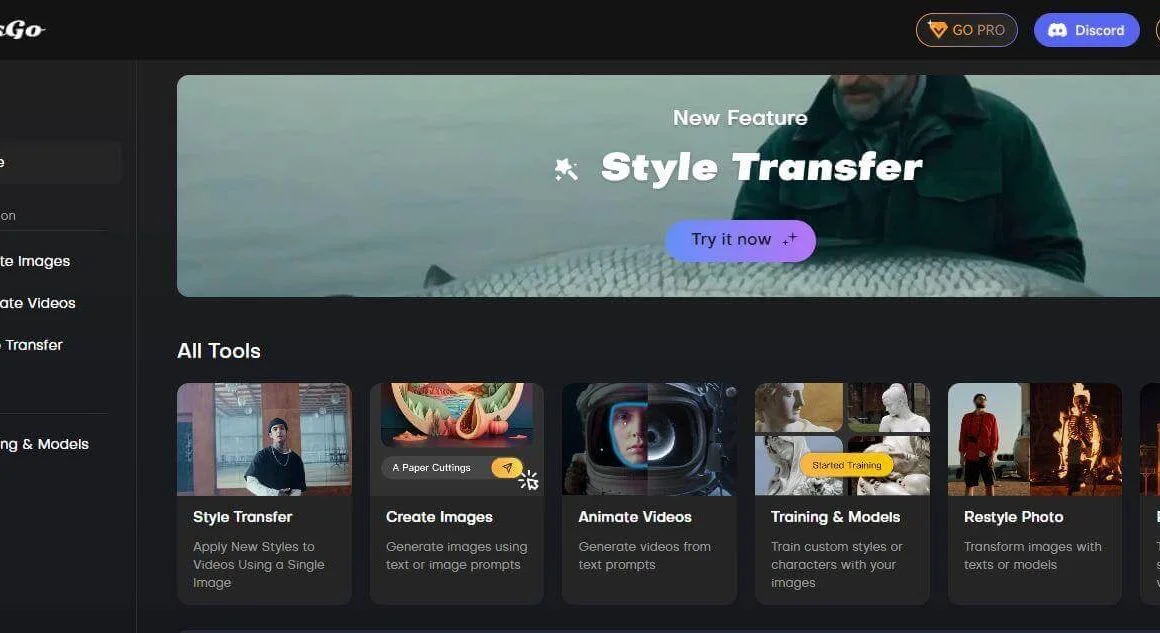The image size is (1160, 633).
Task: Click the magic wand icon beside the Style Transfer banner title
Action: [x=566, y=169]
